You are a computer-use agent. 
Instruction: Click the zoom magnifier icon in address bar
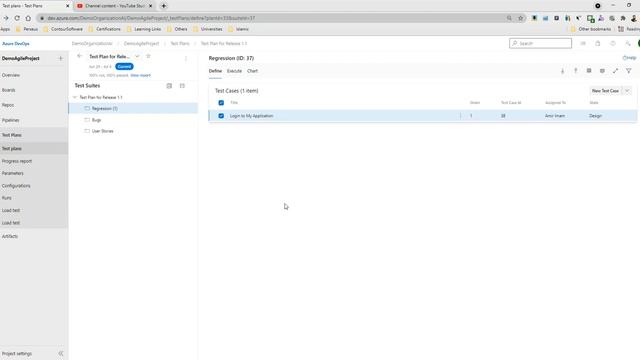pos(509,18)
